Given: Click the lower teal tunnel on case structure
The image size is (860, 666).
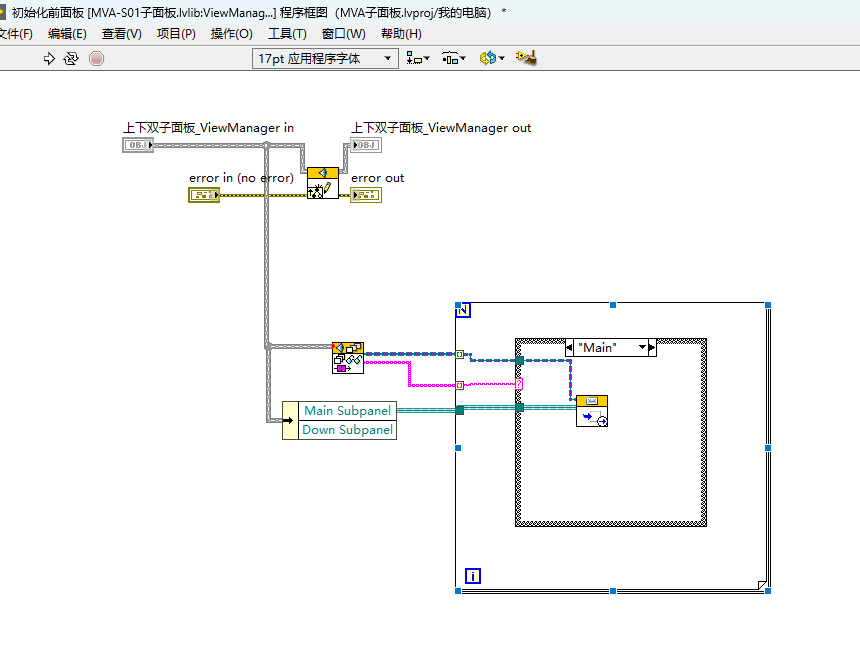Looking at the screenshot, I should [x=519, y=407].
